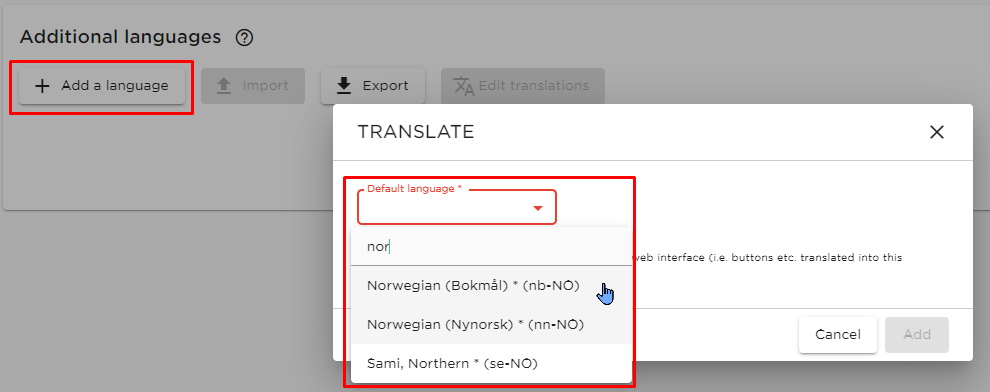The width and height of the screenshot is (990, 392).
Task: Click the plus icon on Add a language
Action: point(42,86)
